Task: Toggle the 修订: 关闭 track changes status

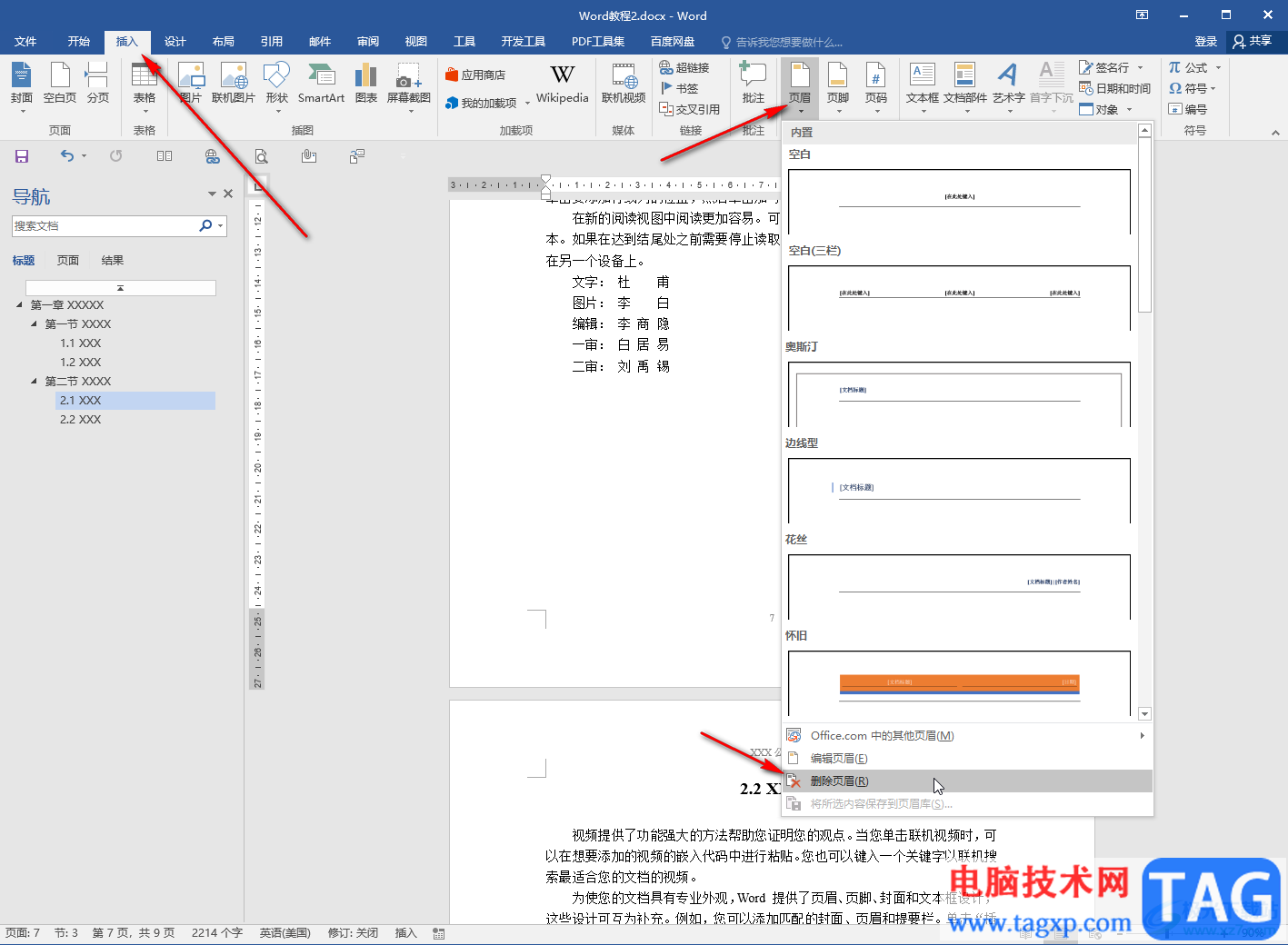Action: (x=354, y=933)
